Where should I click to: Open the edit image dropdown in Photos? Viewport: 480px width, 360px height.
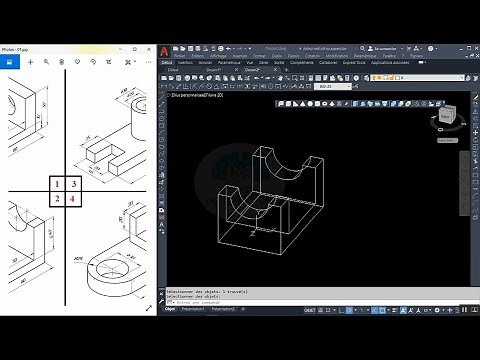point(130,62)
